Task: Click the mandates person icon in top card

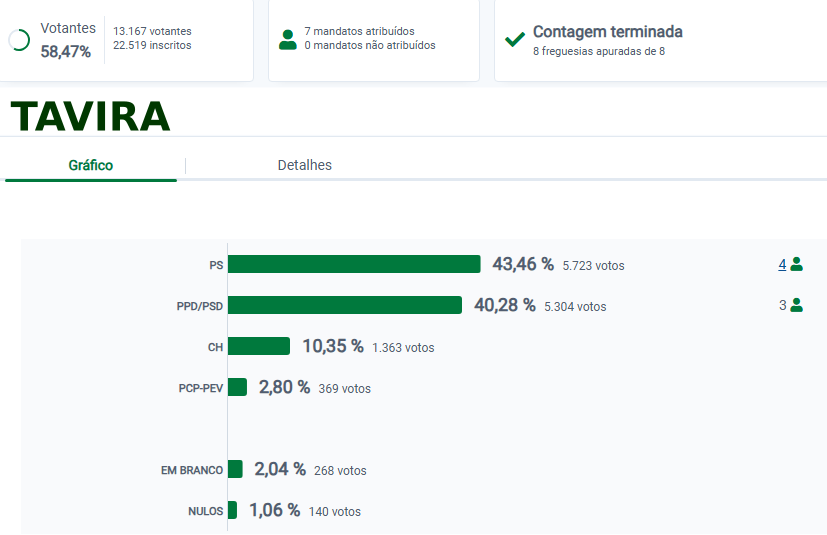Action: 288,39
